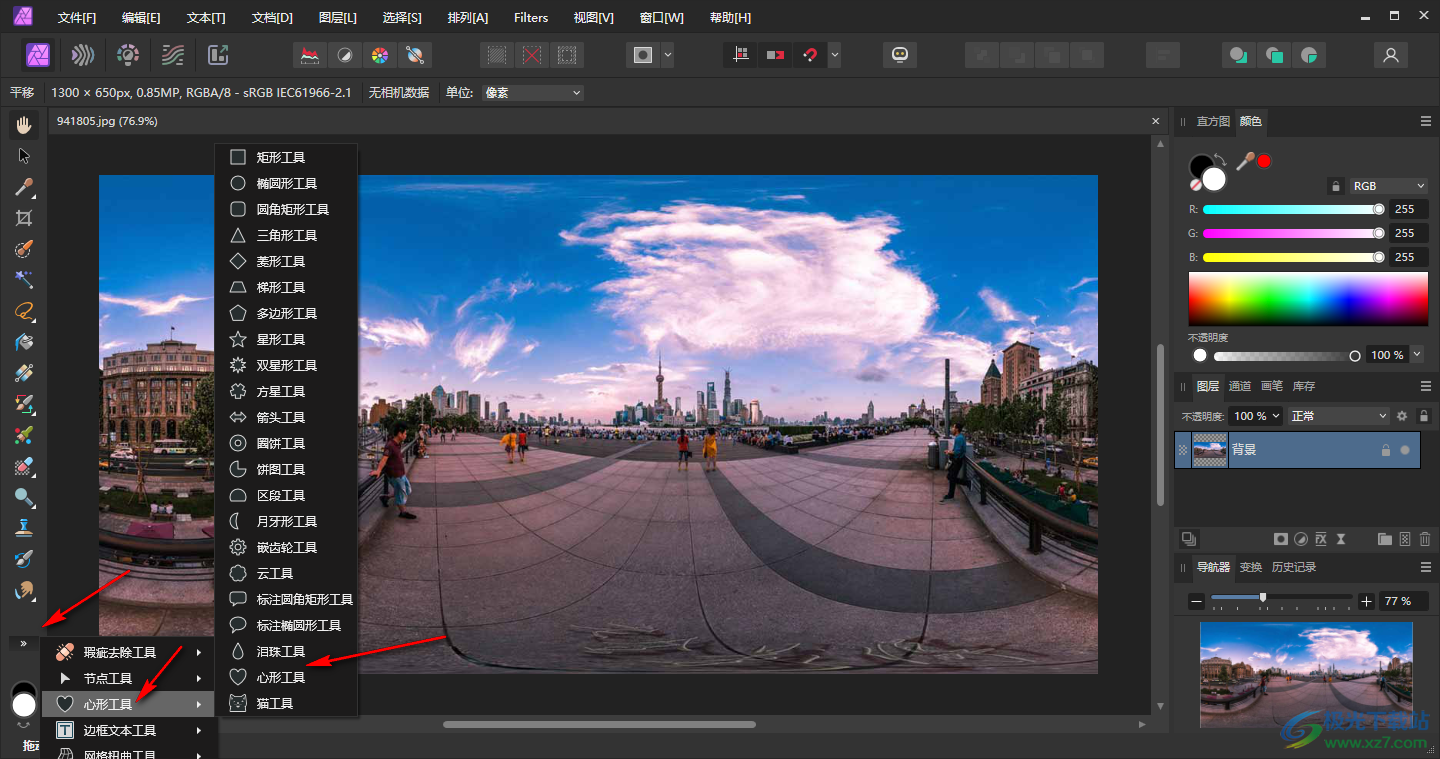Open the 图层[L] menu

[x=337, y=18]
